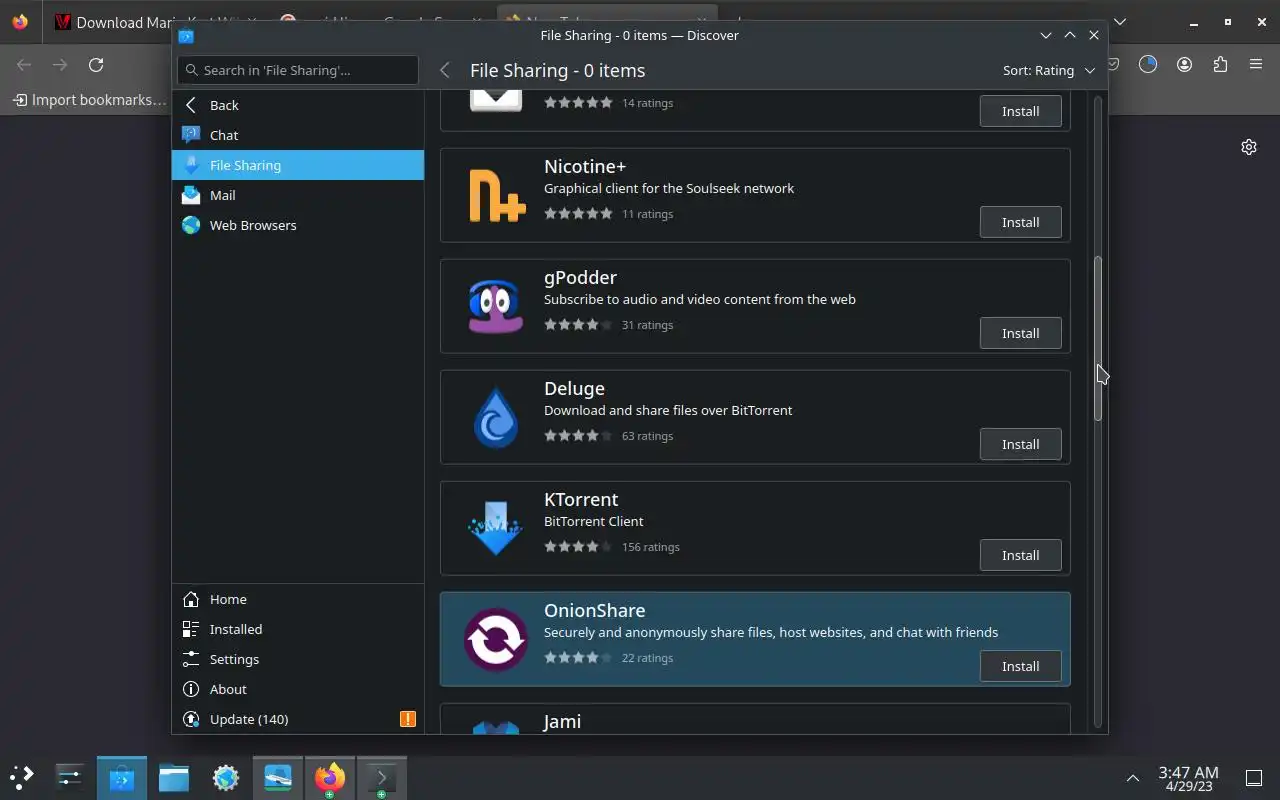Open the Konsole terminal from taskbar
The width and height of the screenshot is (1280, 800).
(x=382, y=777)
